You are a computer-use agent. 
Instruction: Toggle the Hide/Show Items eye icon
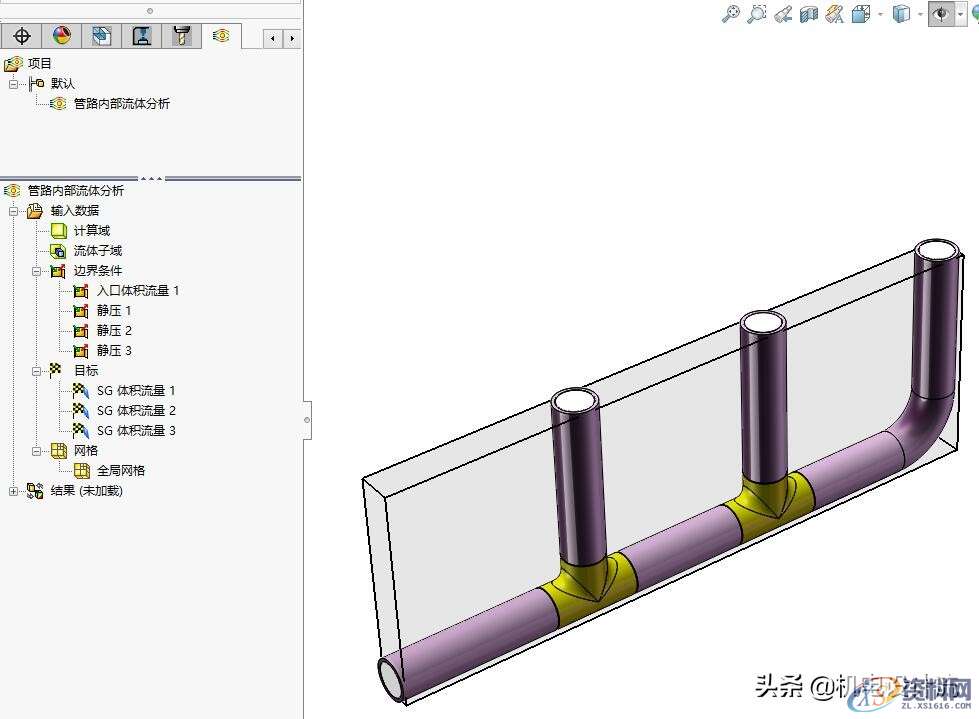(940, 15)
